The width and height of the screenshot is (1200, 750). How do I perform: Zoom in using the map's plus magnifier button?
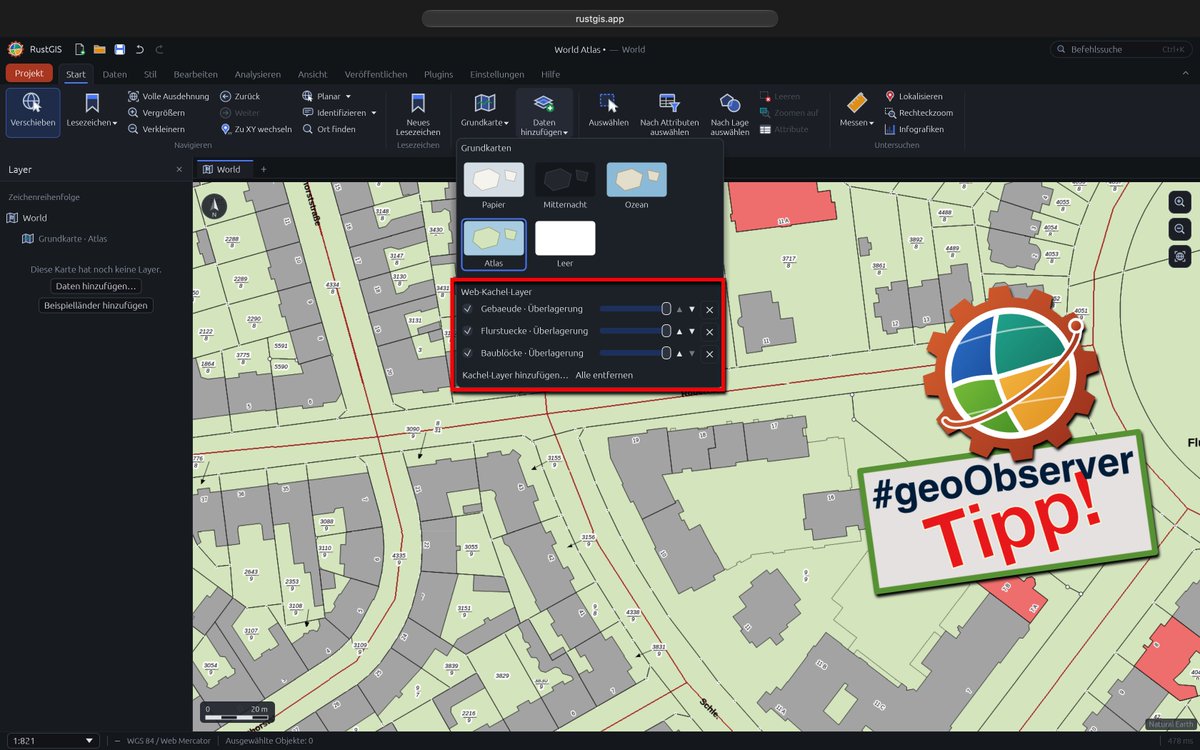tap(1180, 202)
